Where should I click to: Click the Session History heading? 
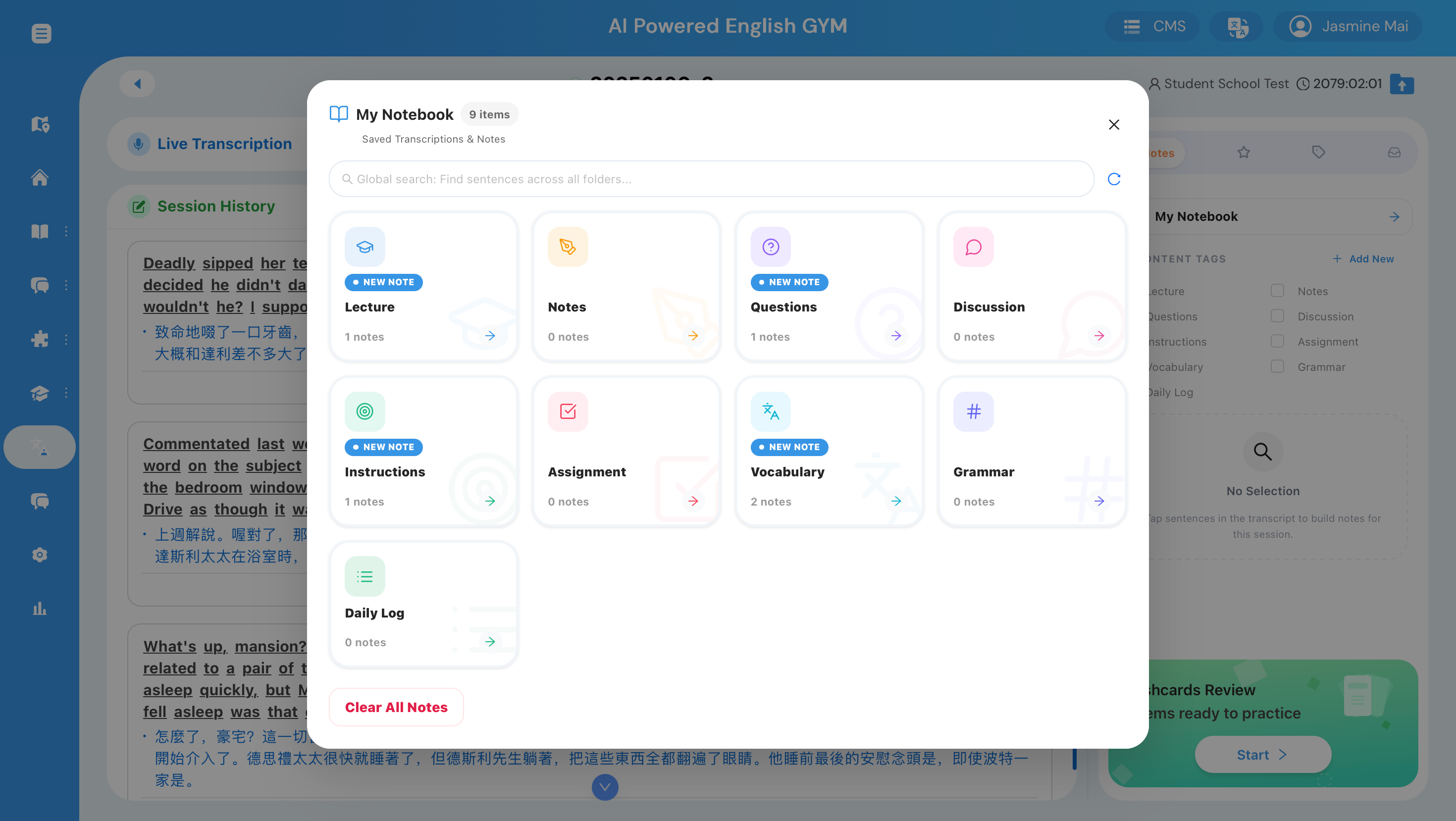[216, 206]
